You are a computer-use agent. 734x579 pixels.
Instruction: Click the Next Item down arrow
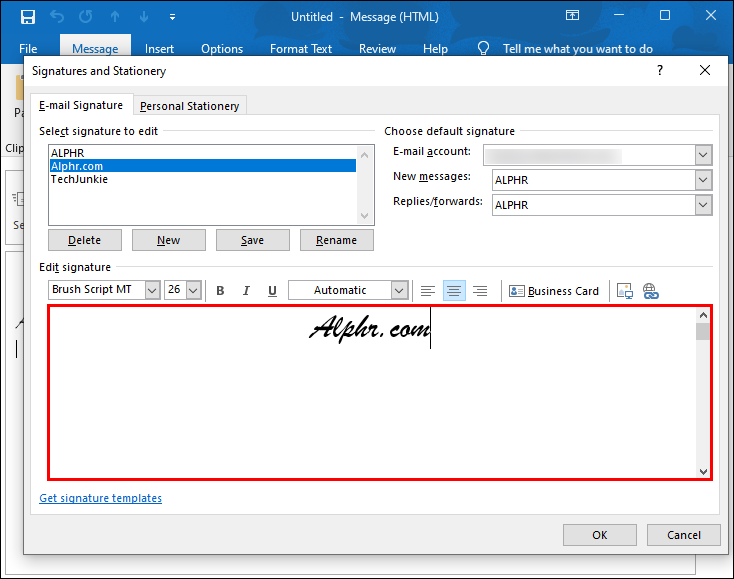click(144, 17)
